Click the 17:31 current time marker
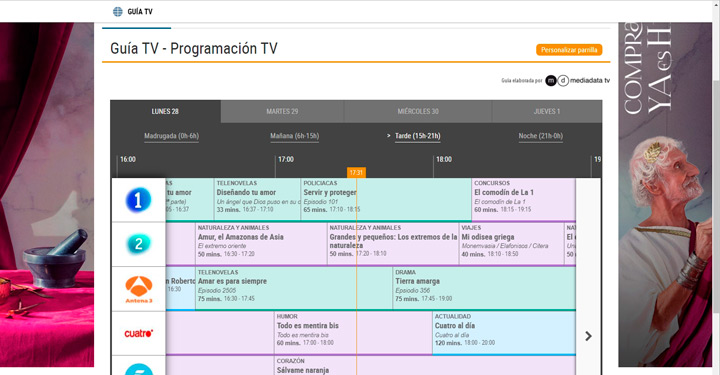This screenshot has height=375, width=720. (x=356, y=173)
